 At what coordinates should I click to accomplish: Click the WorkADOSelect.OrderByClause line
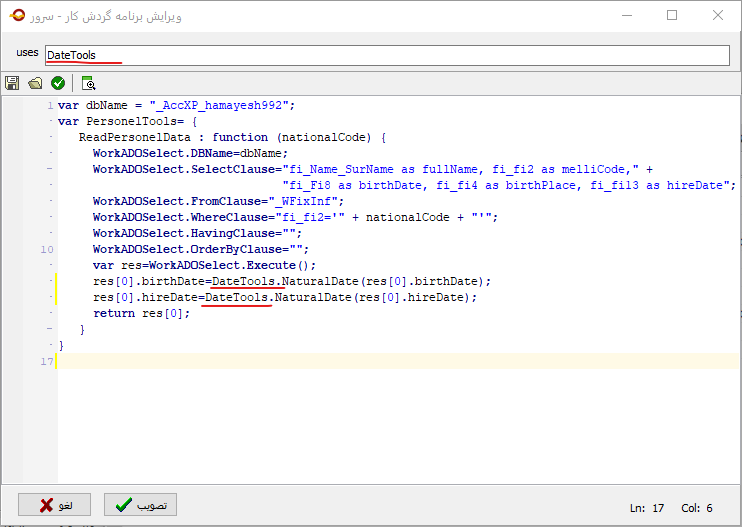click(x=201, y=249)
